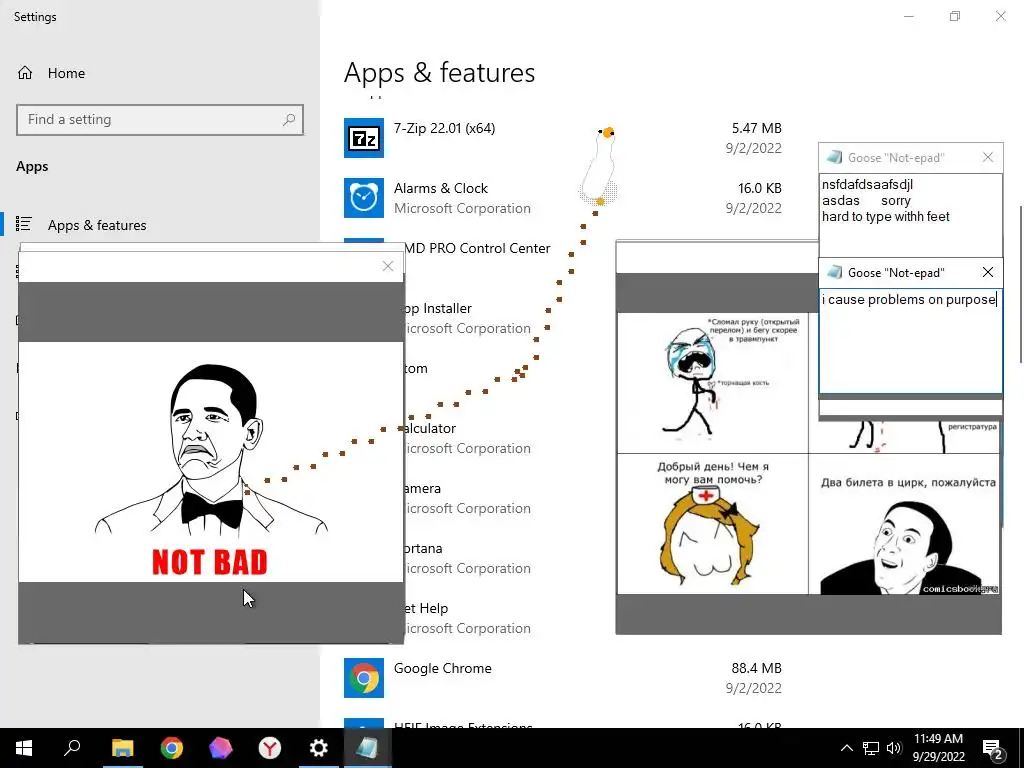Click the Not Bad Obama meme image

point(211,462)
